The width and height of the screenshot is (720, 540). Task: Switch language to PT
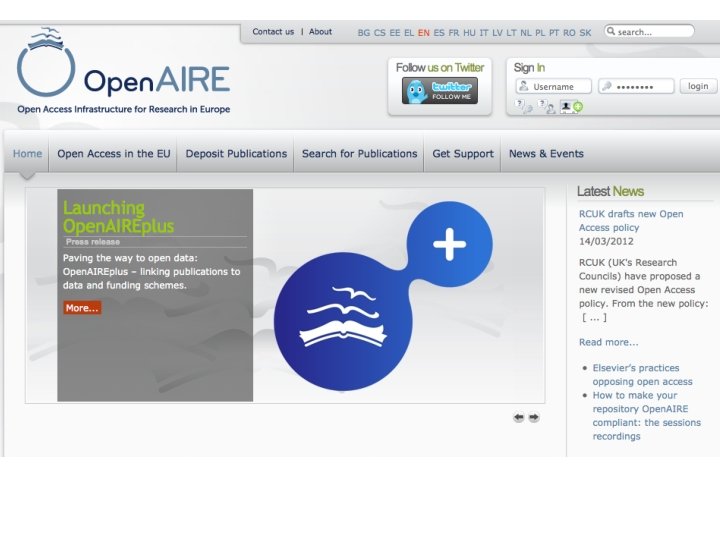tap(554, 33)
